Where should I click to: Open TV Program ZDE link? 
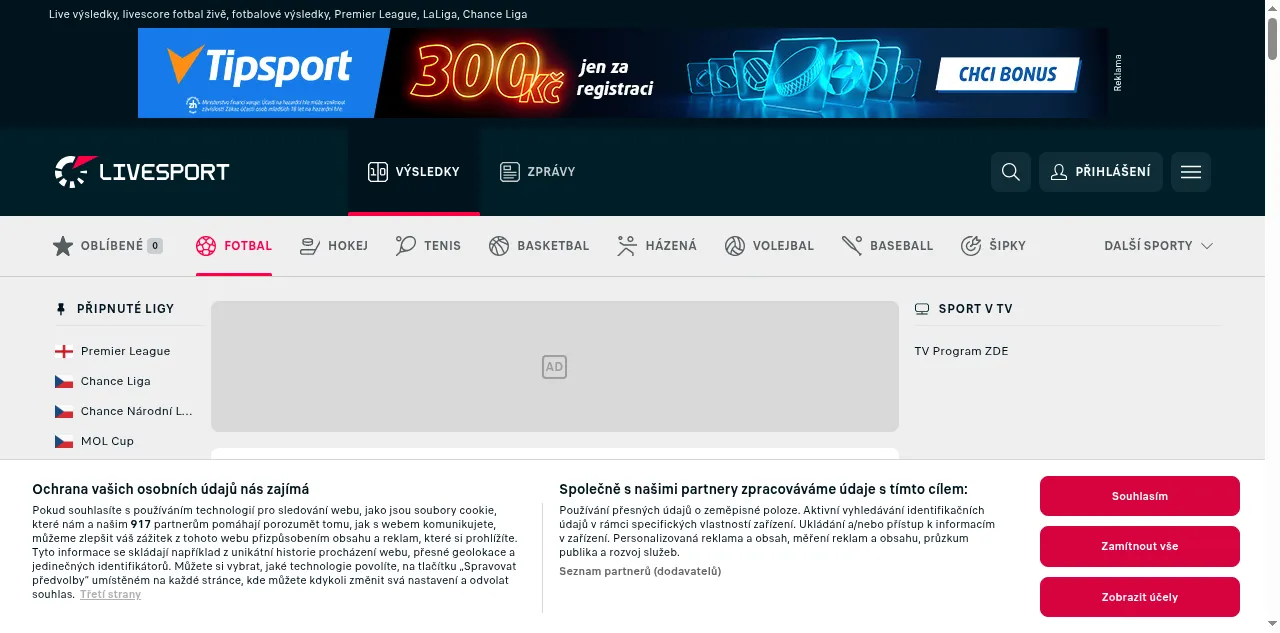pos(961,351)
